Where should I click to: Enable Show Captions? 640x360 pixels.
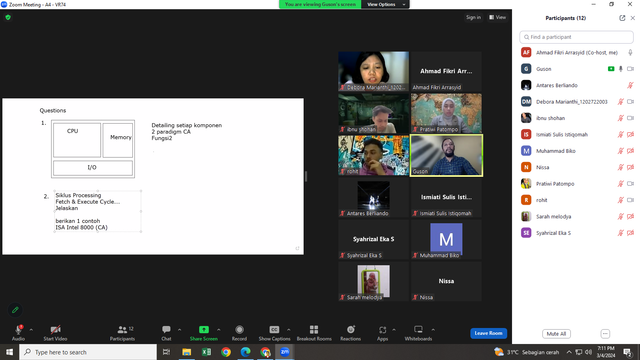tap(274, 333)
